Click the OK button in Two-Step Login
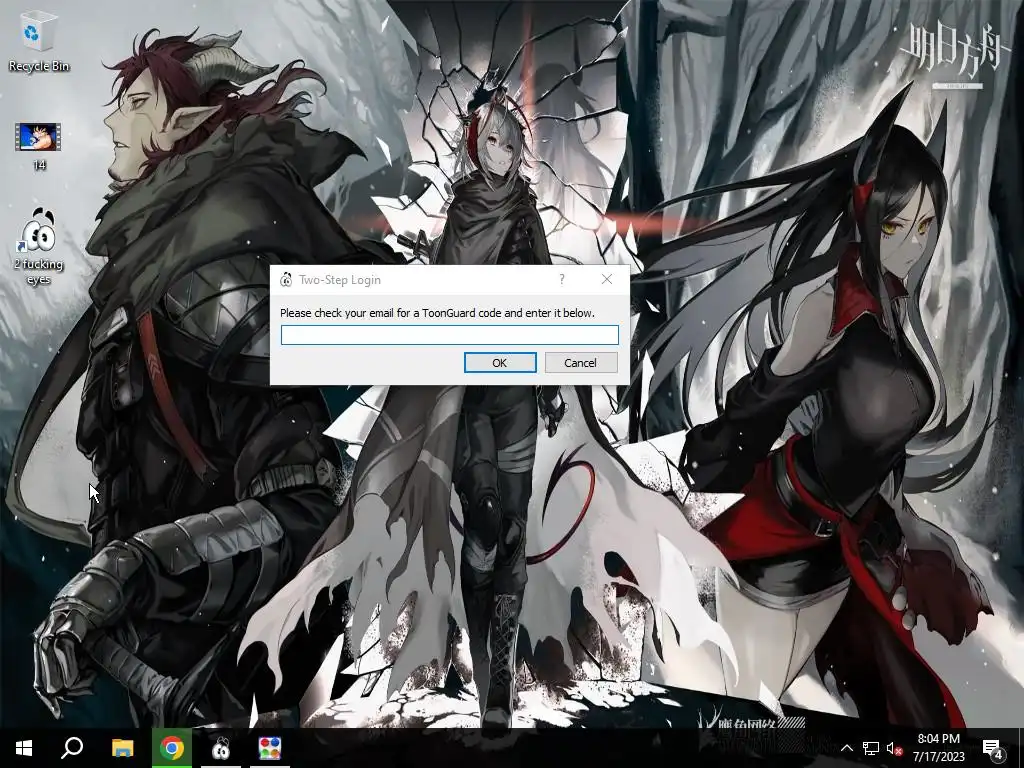This screenshot has height=768, width=1024. 500,362
